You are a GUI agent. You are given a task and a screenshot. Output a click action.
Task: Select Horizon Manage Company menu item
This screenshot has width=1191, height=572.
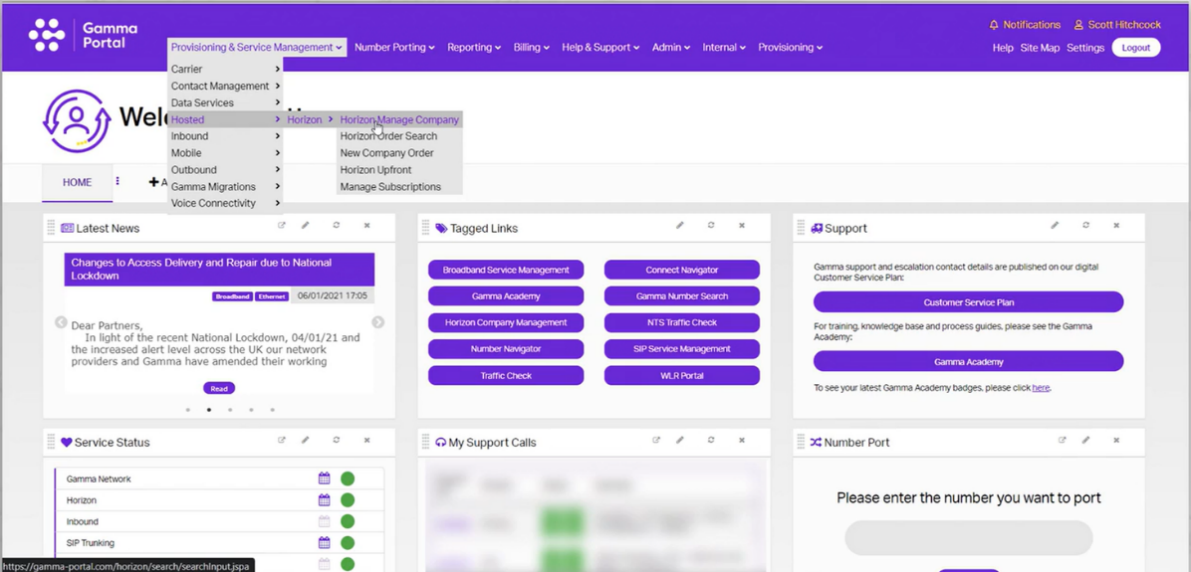(x=400, y=119)
